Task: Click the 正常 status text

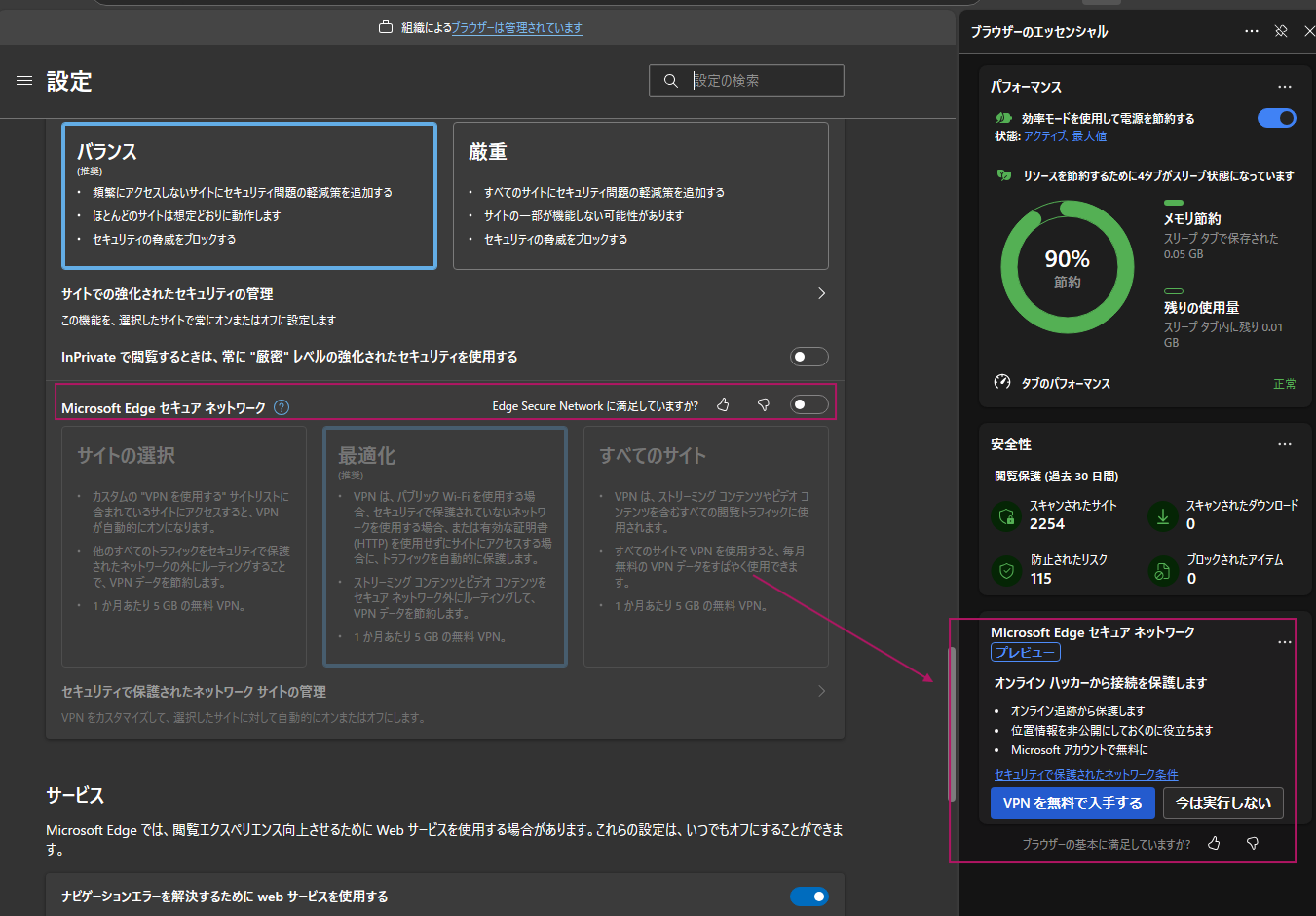Action: point(1285,384)
